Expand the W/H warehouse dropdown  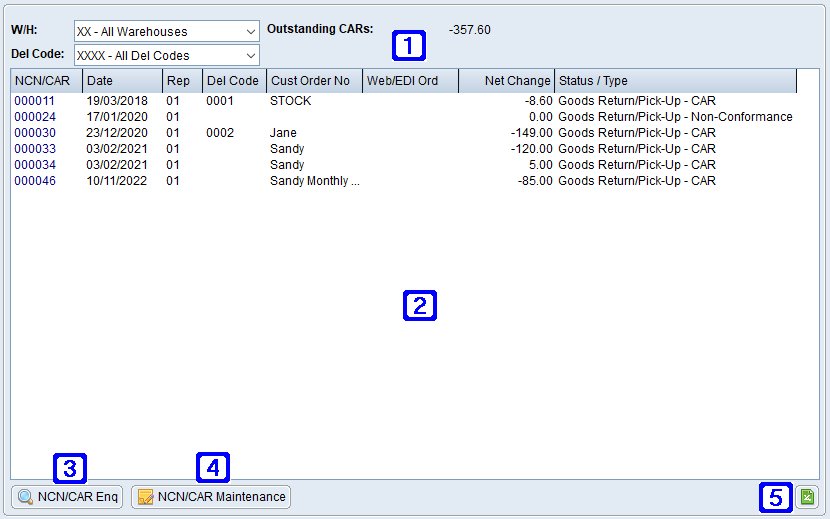[250, 32]
